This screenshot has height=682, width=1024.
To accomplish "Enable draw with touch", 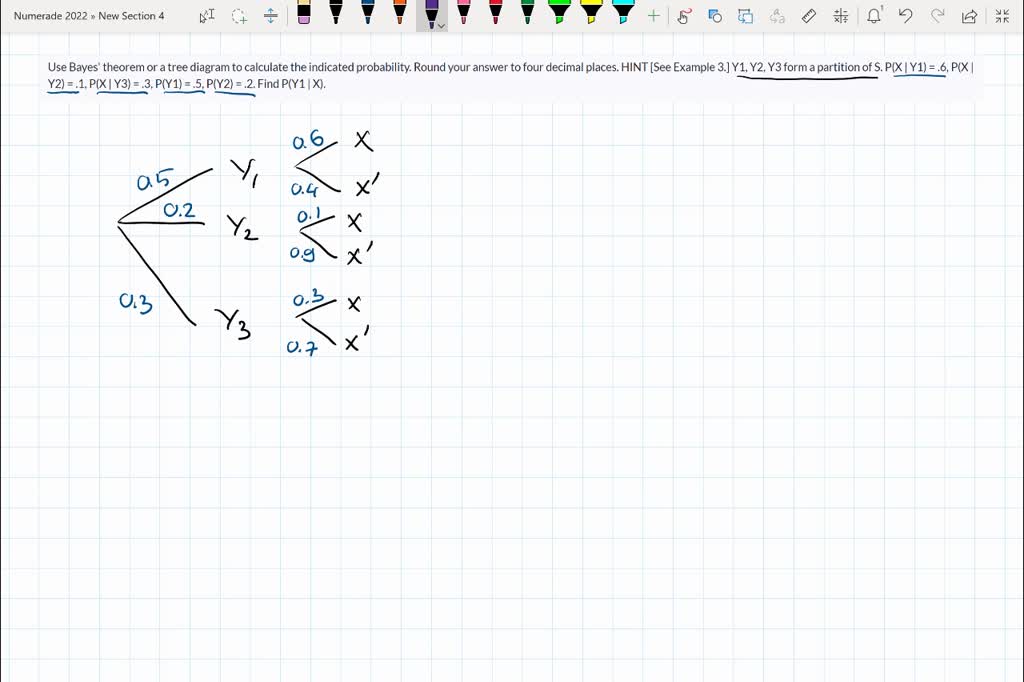I will 685,15.
